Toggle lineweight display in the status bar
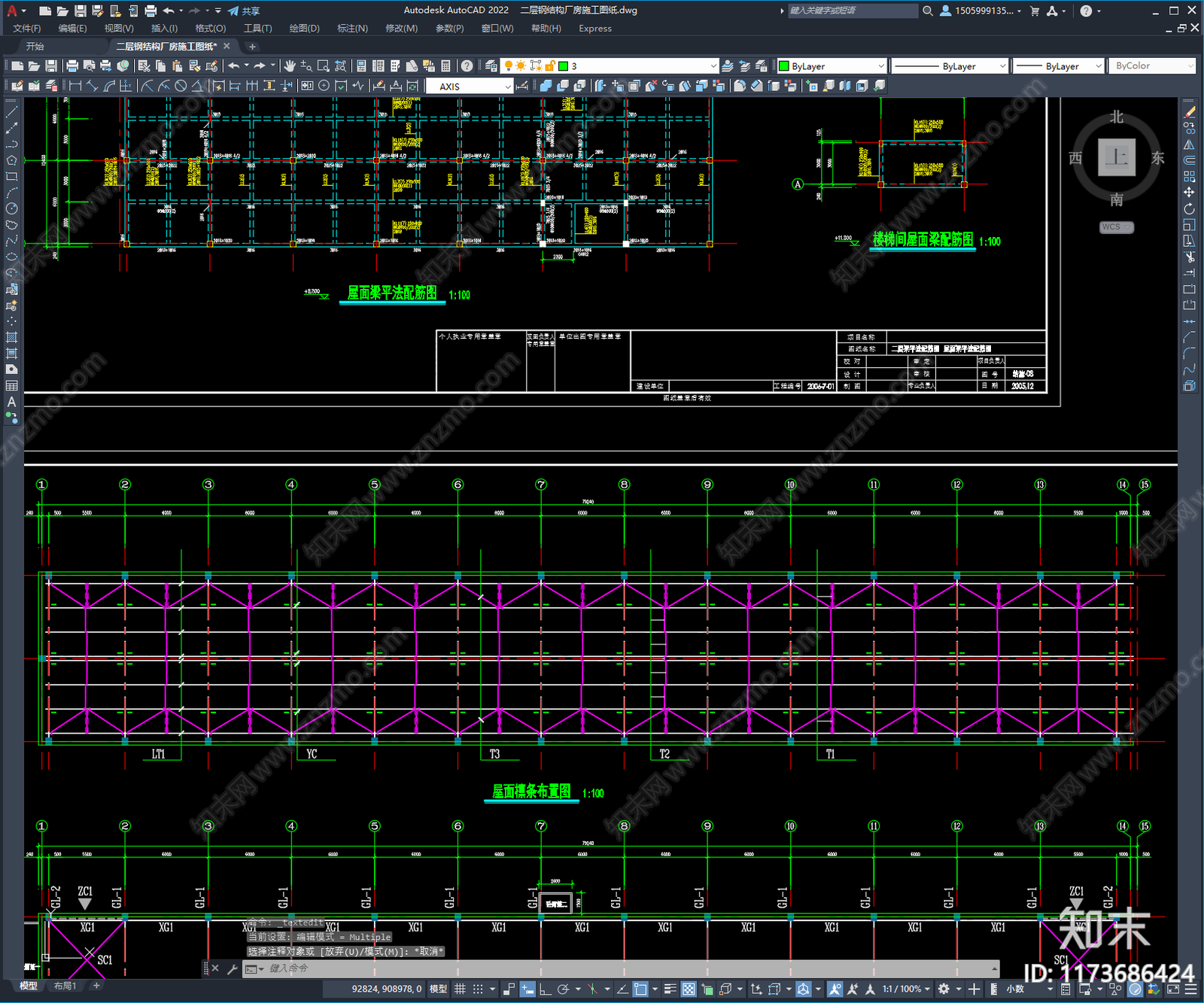The image size is (1204, 1003). (x=670, y=989)
